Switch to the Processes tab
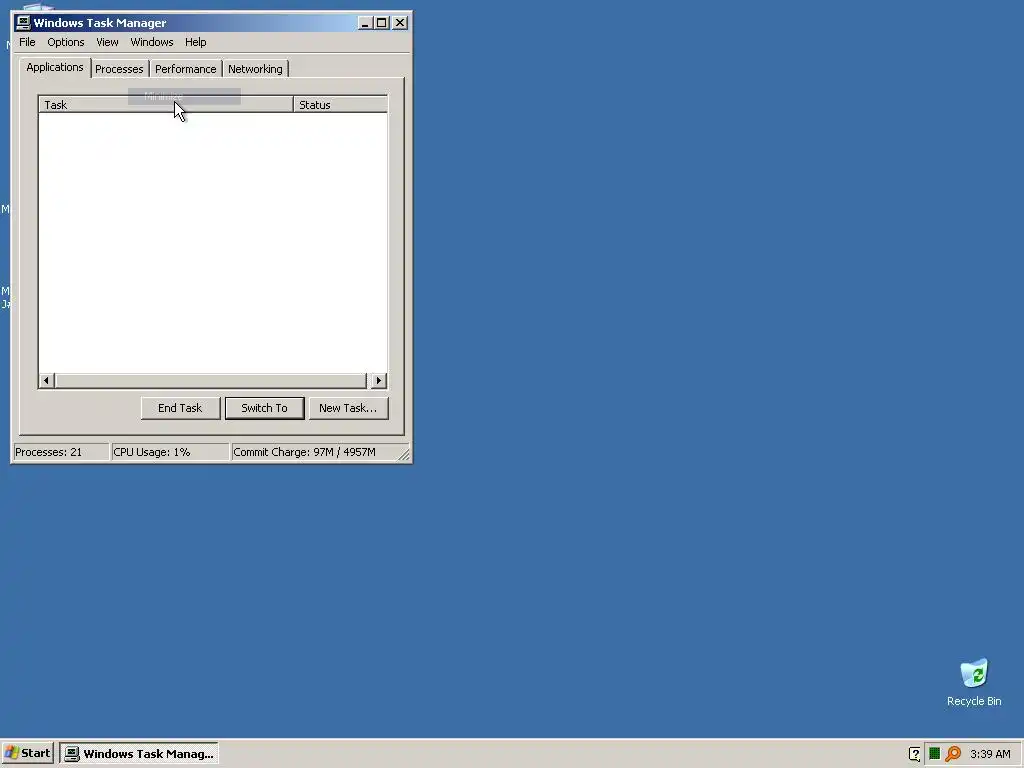The image size is (1024, 768). (119, 69)
